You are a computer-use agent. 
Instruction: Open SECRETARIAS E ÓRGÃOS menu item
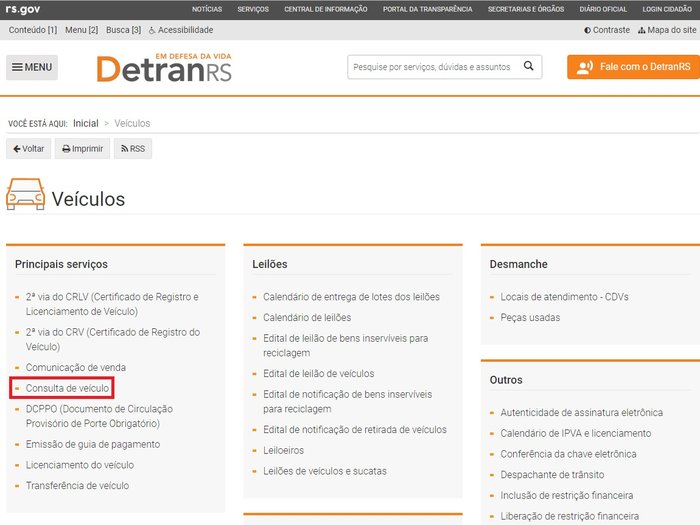coord(526,9)
